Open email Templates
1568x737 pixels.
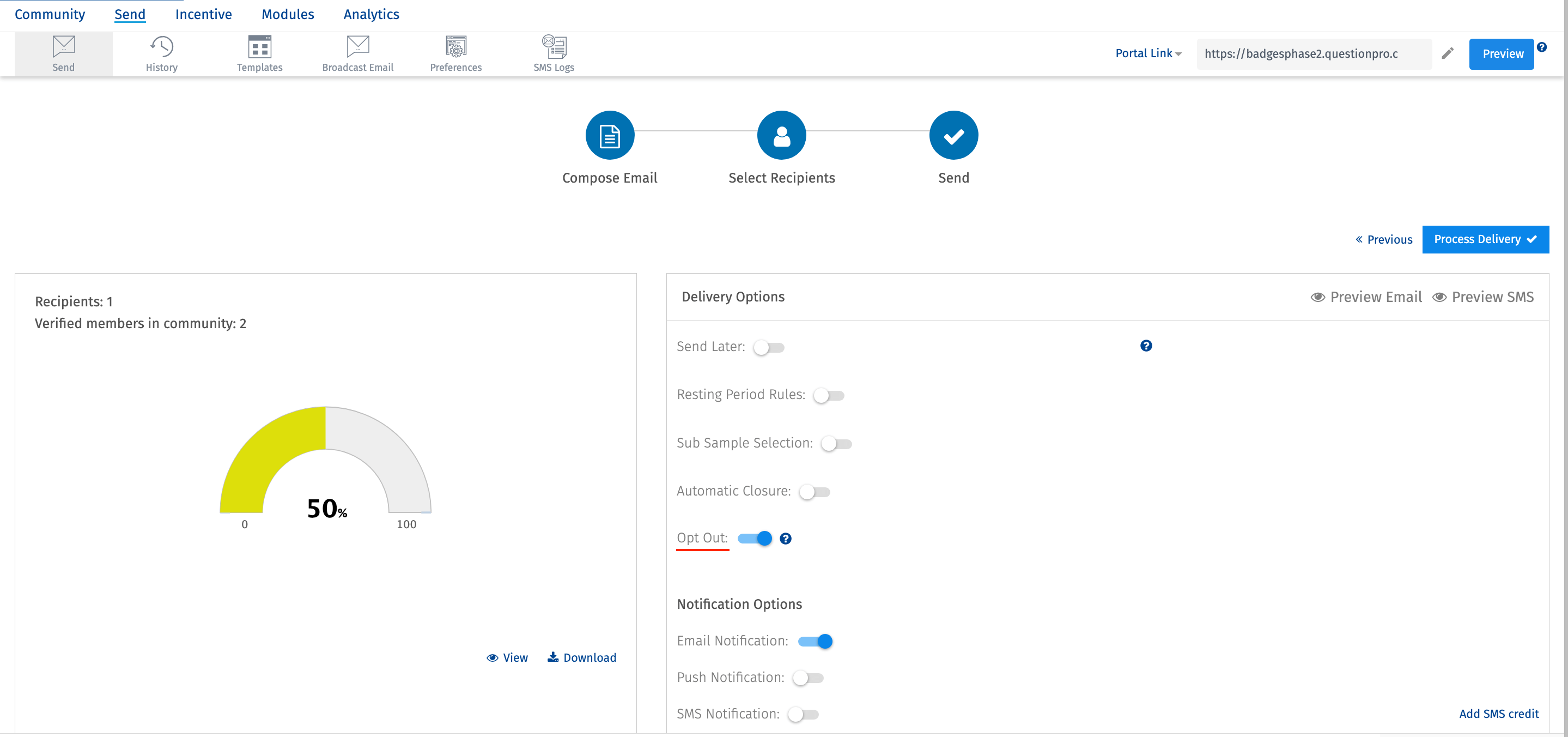(x=259, y=53)
